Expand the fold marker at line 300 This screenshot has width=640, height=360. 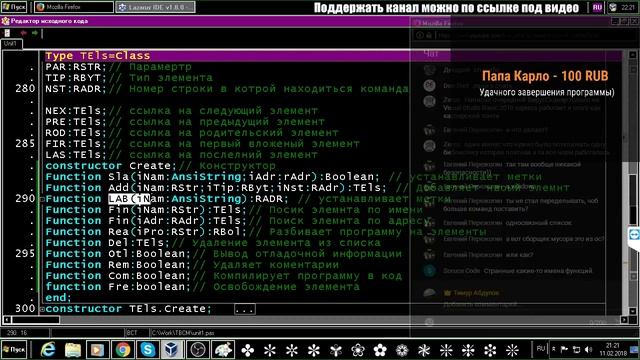tap(42, 309)
